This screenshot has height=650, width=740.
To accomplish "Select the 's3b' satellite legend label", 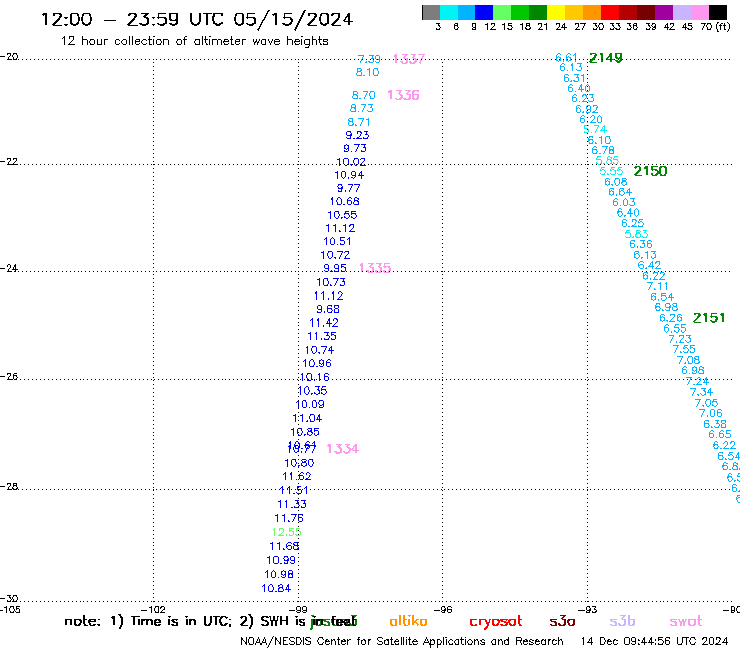I will click(622, 621).
